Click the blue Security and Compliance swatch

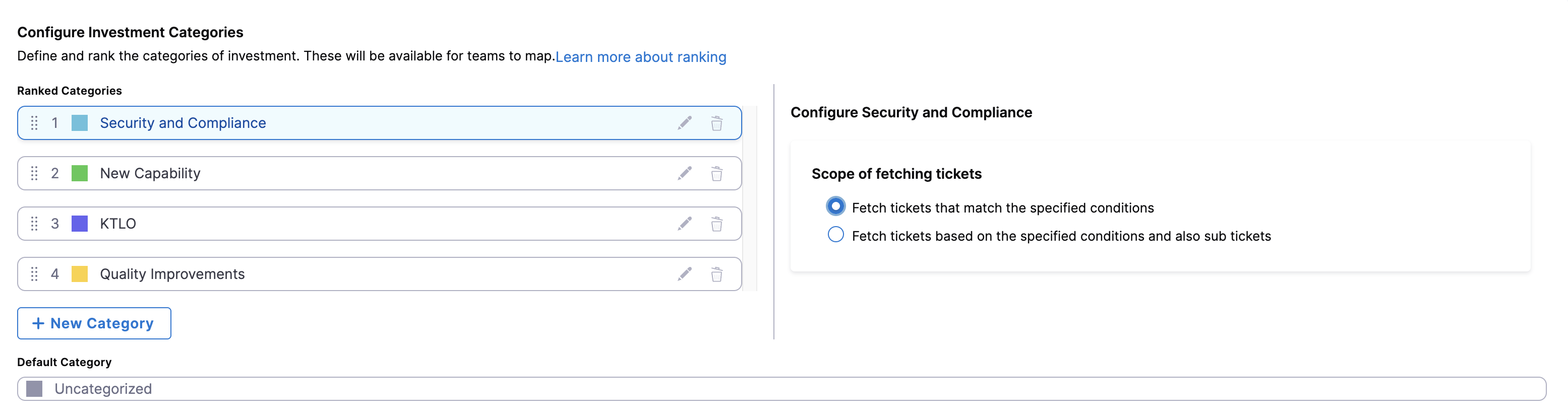(x=80, y=123)
